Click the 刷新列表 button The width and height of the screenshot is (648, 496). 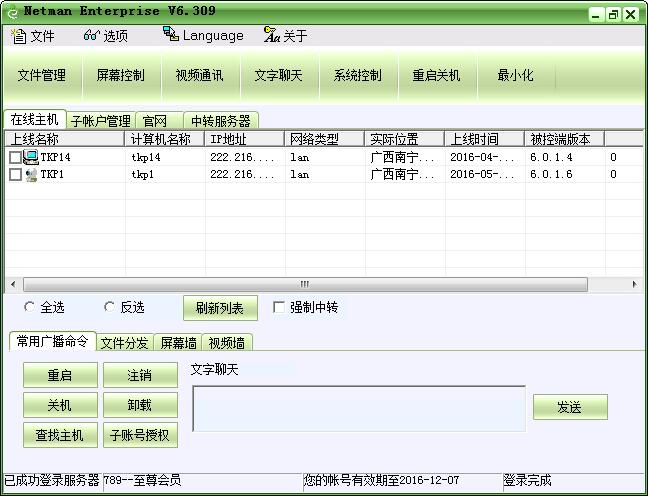point(220,308)
